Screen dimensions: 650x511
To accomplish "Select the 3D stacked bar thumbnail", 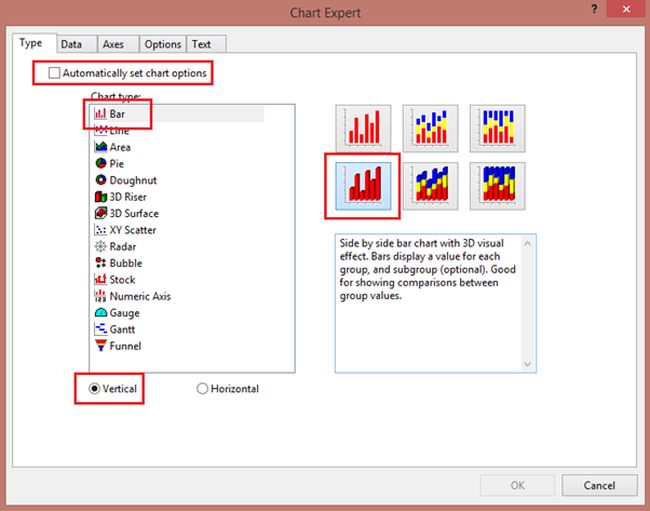I will click(430, 186).
